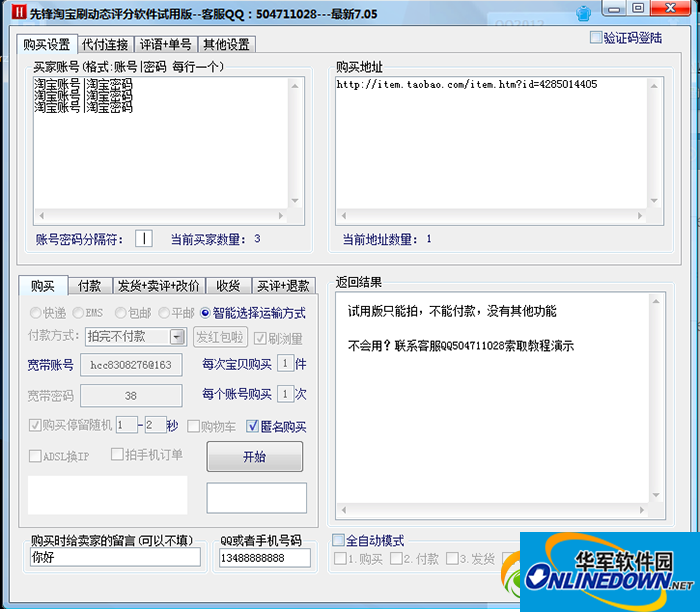
Task: Open the 其他设置 tab
Action: click(226, 45)
